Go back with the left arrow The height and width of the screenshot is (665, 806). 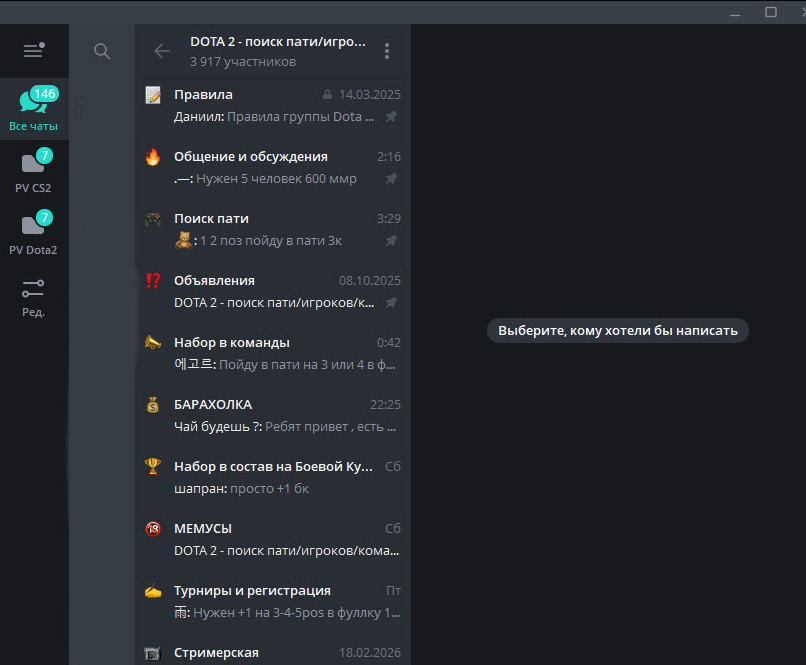(162, 51)
